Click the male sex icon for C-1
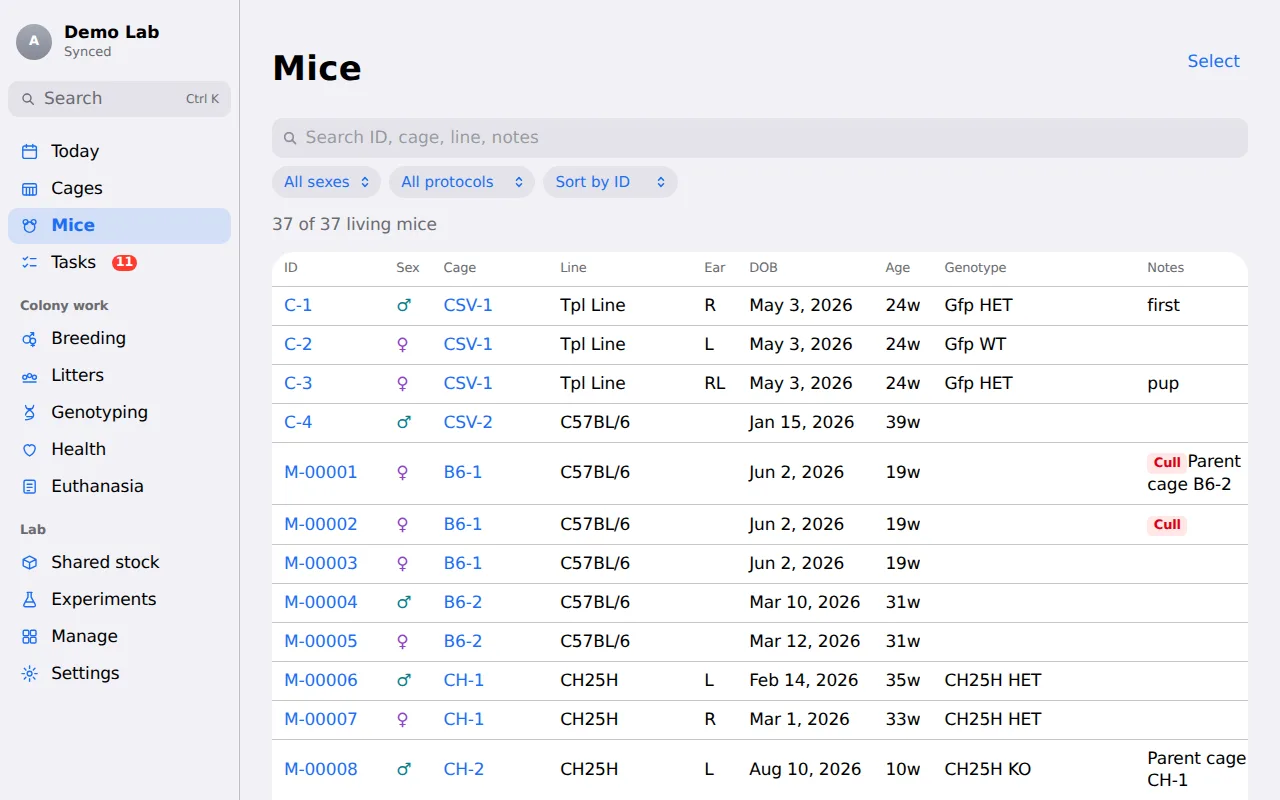 click(x=404, y=305)
